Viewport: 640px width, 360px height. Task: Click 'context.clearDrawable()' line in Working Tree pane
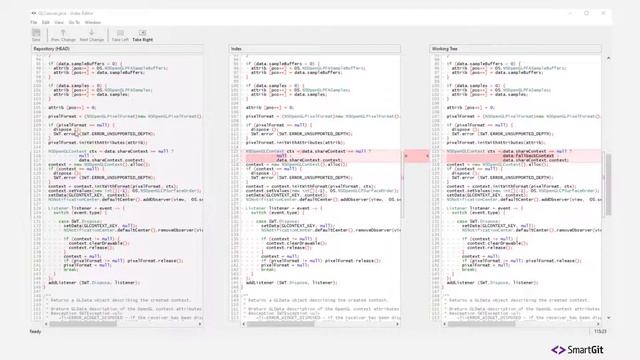(497, 243)
